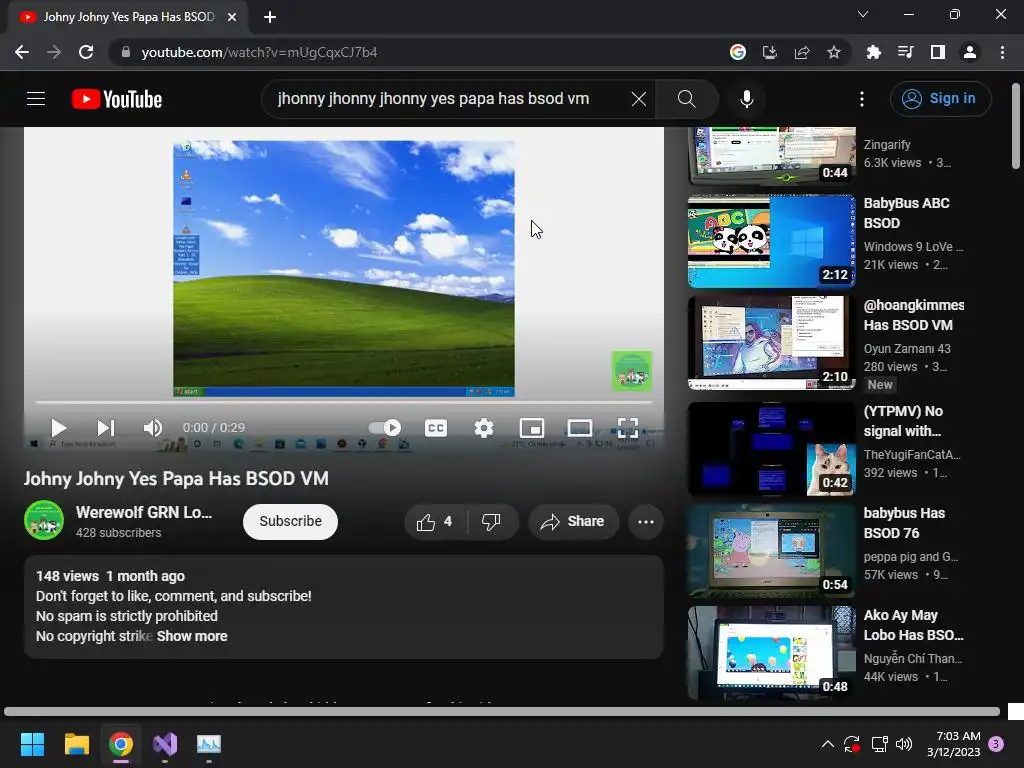Screen dimensions: 1024x768
Task: Open Werewolf GRN channel avatar
Action: (x=44, y=520)
